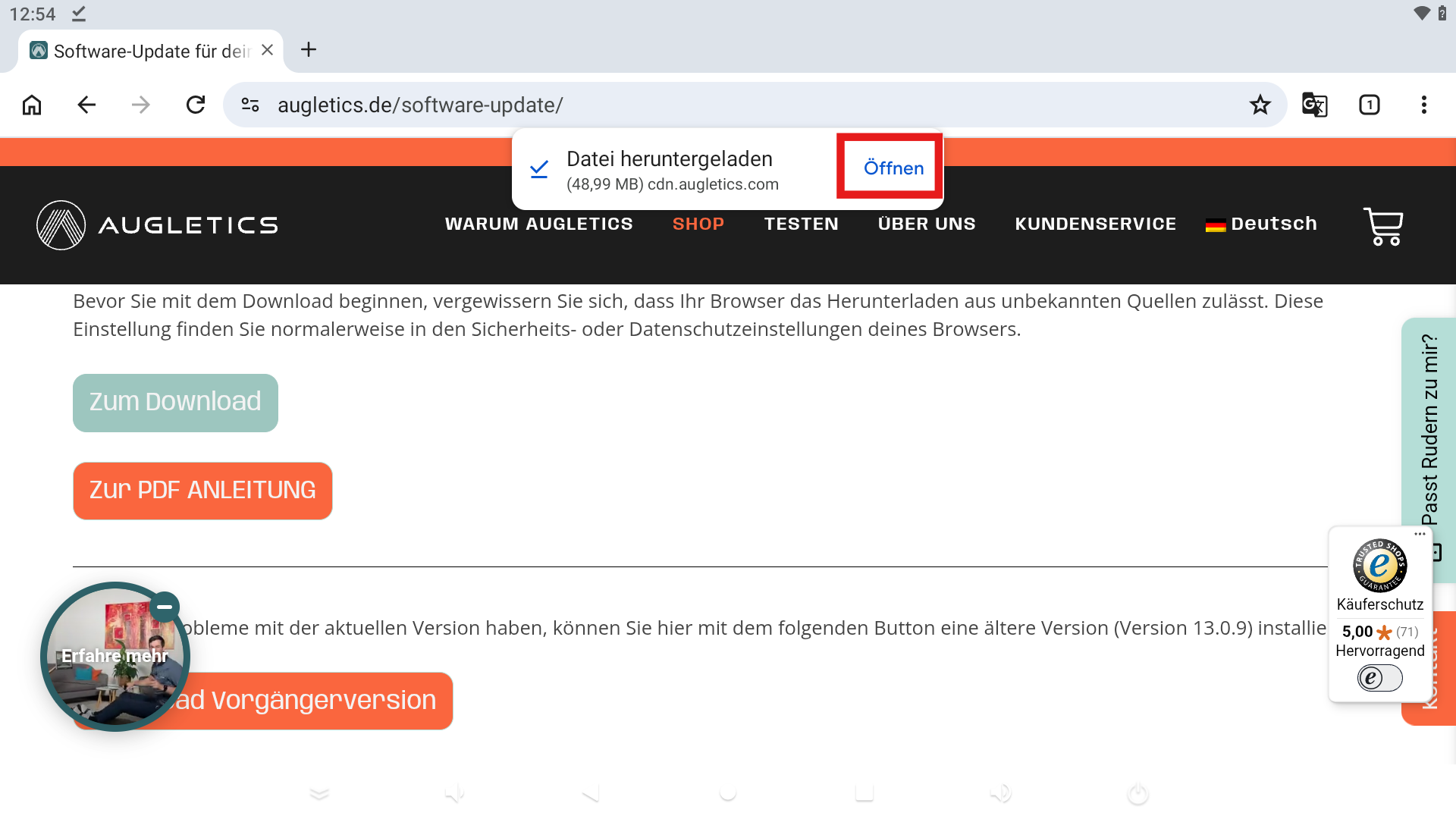
Task: Open the SHOP menu item
Action: pos(698,224)
